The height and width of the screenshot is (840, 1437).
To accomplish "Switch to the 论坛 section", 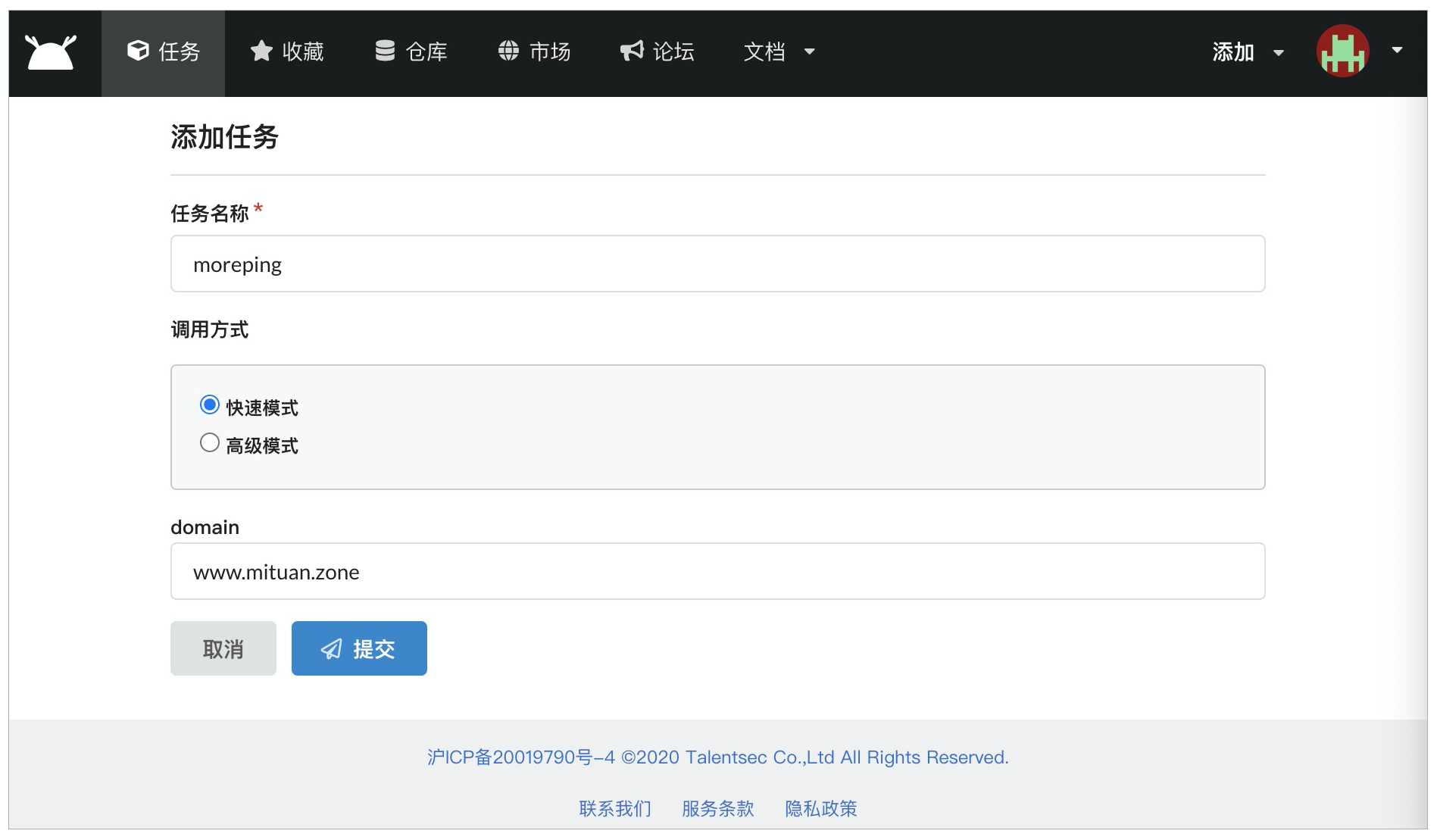I will pos(656,52).
